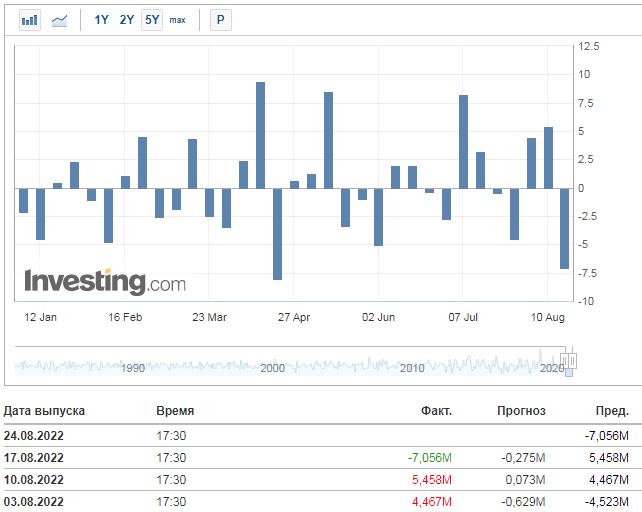Click the Investing.com watermark logo
This screenshot has width=642, height=512.
[x=105, y=282]
